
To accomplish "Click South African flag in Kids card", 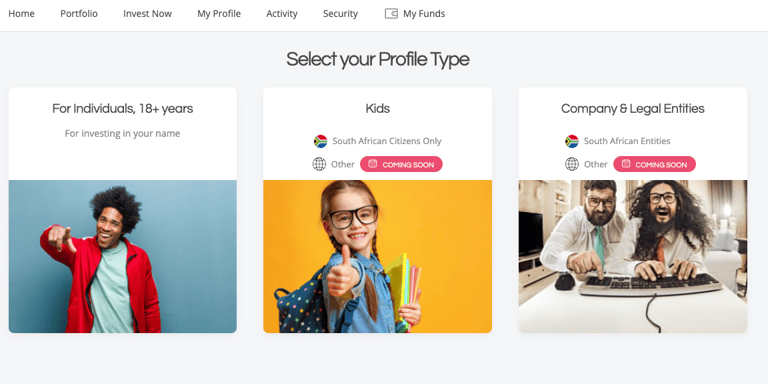I will [x=320, y=141].
